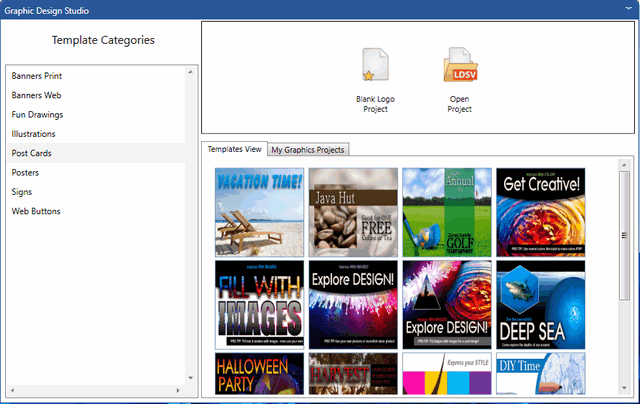640x404 pixels.
Task: Open the Illustrations category
Action: (33, 134)
